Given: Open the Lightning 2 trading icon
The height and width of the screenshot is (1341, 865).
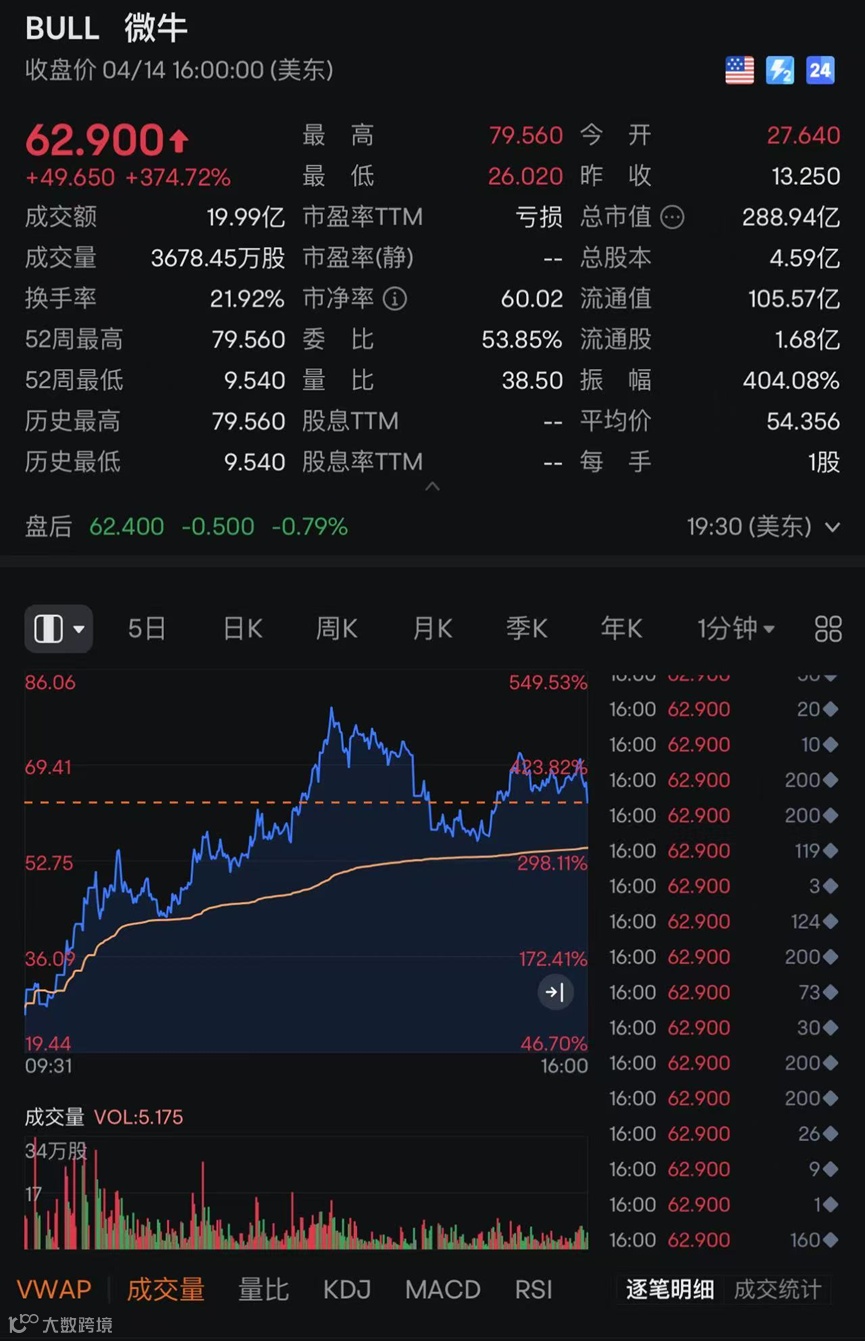Looking at the screenshot, I should pyautogui.click(x=780, y=70).
